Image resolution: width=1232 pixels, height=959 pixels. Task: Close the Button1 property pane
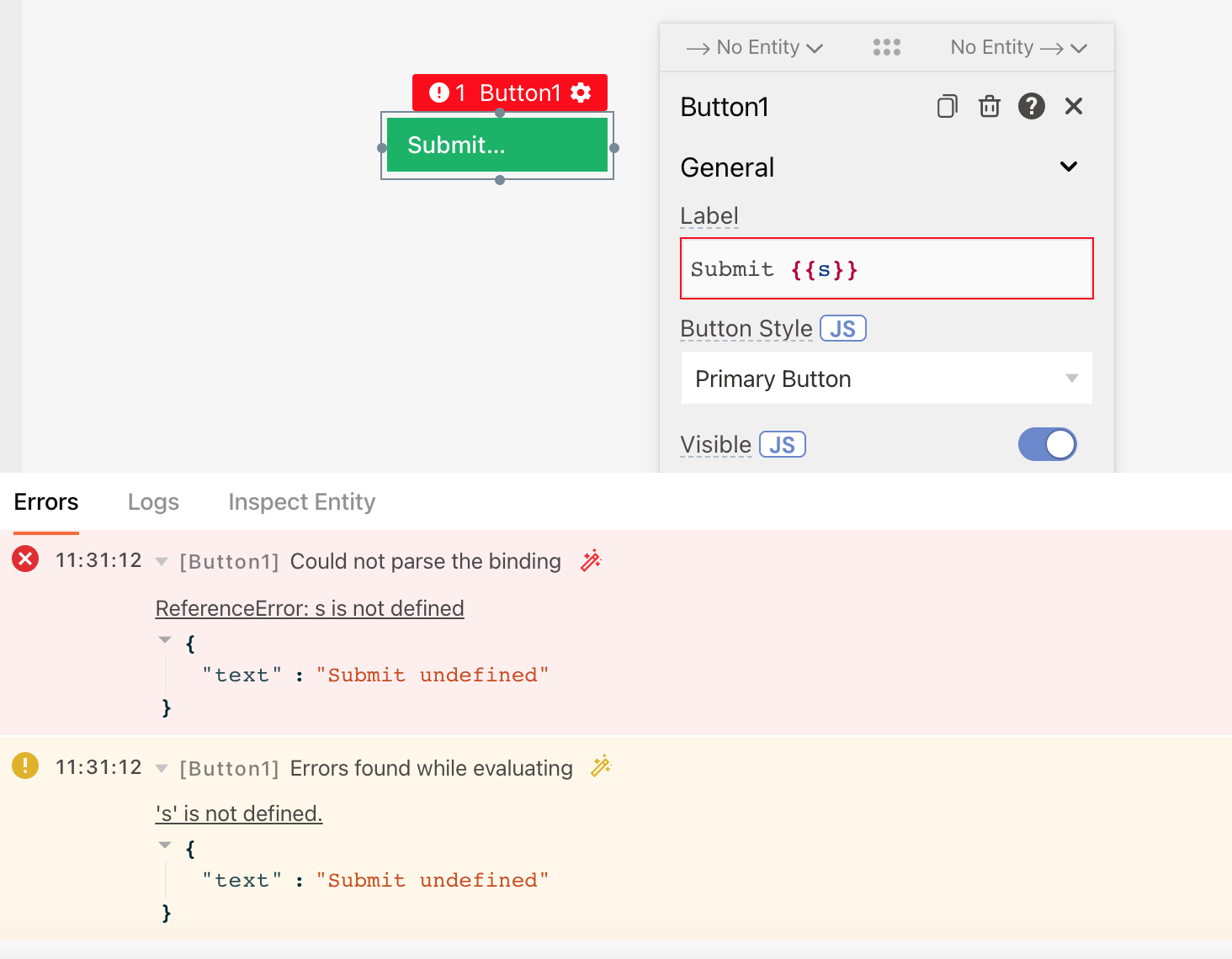(1074, 106)
